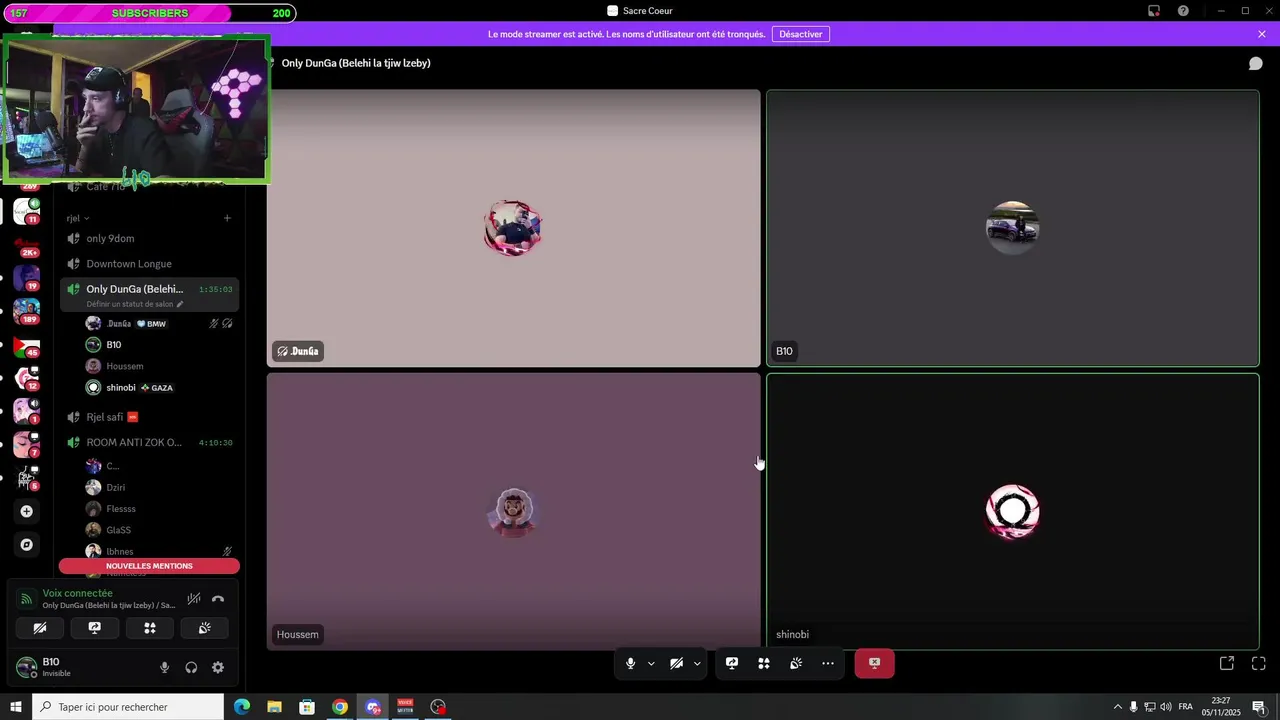This screenshot has height=720, width=1280.
Task: Open Microsoft Edge from the taskbar
Action: tap(242, 707)
